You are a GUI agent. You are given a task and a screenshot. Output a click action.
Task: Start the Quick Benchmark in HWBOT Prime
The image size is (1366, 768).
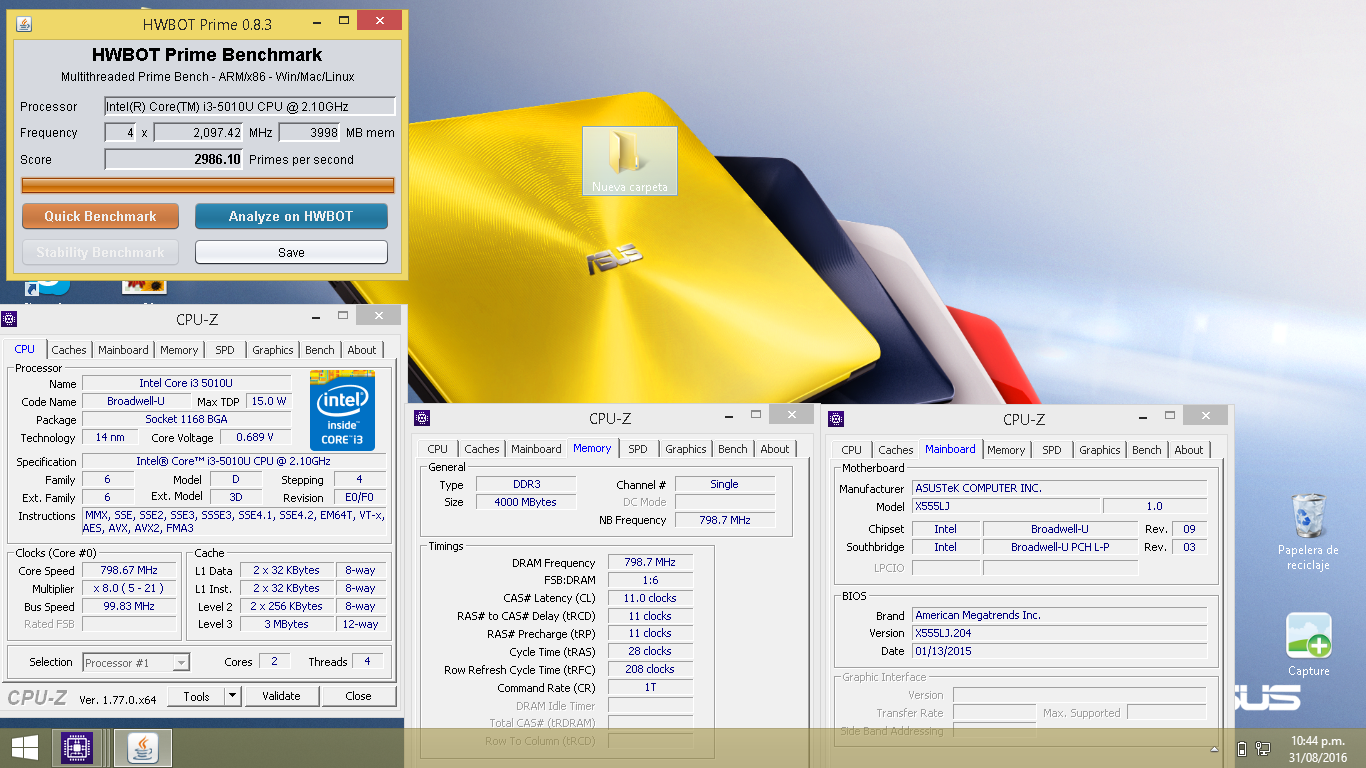pyautogui.click(x=100, y=216)
